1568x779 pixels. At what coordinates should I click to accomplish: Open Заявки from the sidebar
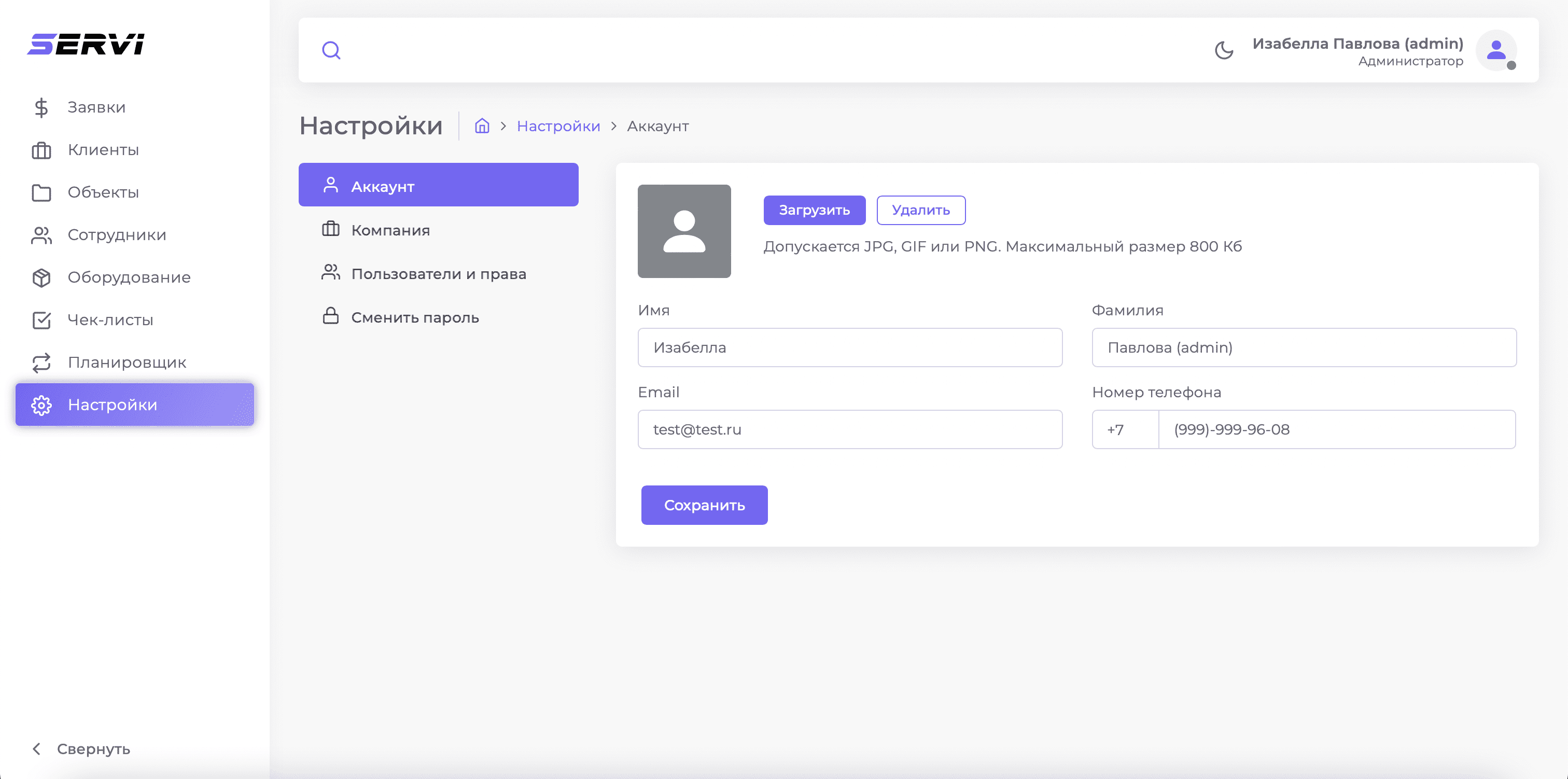tap(96, 107)
